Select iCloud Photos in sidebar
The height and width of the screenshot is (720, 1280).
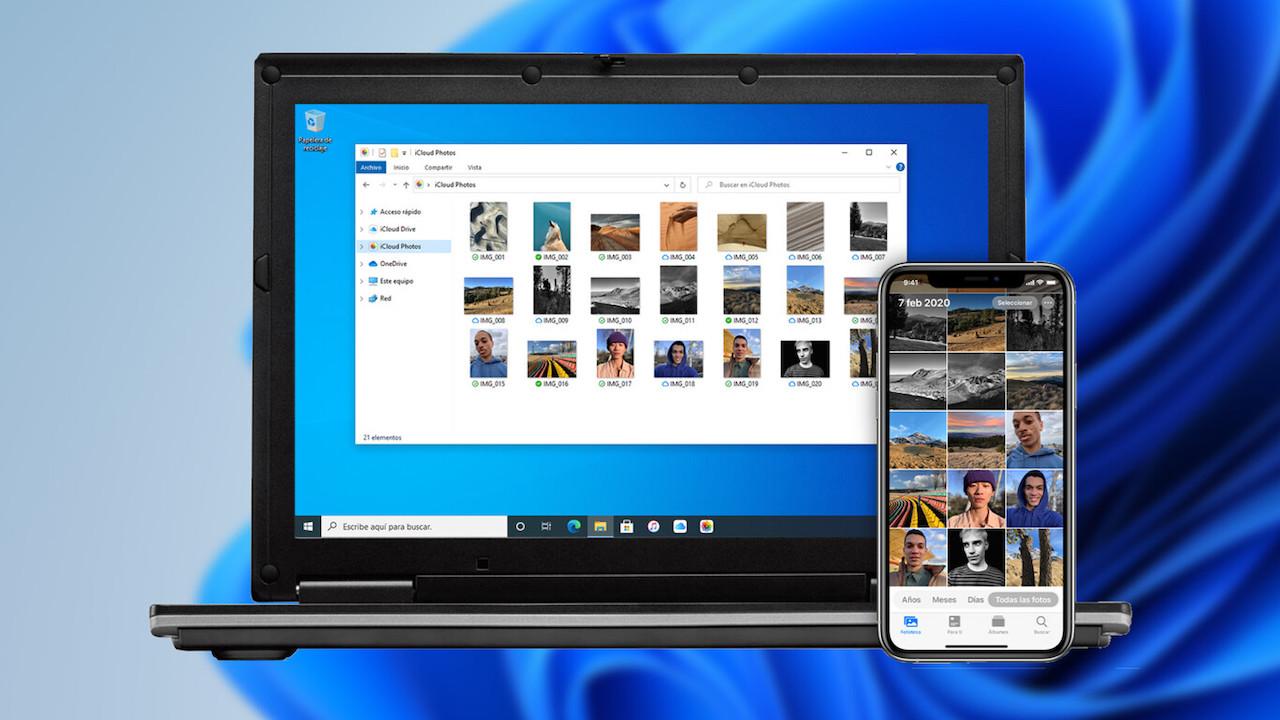[404, 246]
